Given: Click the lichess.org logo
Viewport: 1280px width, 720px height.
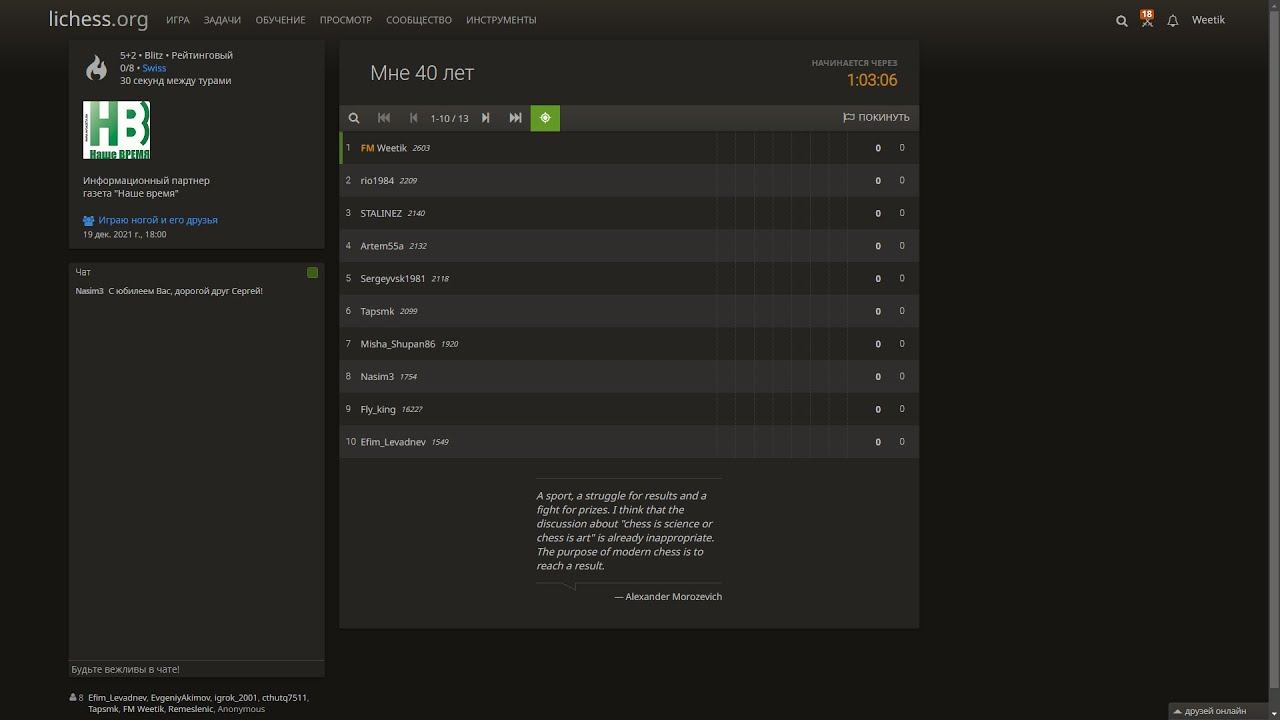Looking at the screenshot, I should (x=99, y=19).
